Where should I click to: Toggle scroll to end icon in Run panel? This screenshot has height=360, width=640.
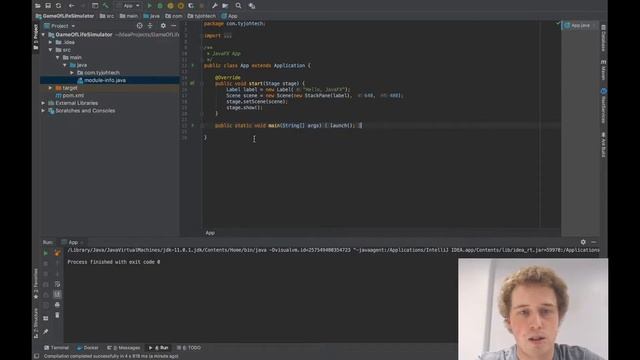tap(57, 294)
